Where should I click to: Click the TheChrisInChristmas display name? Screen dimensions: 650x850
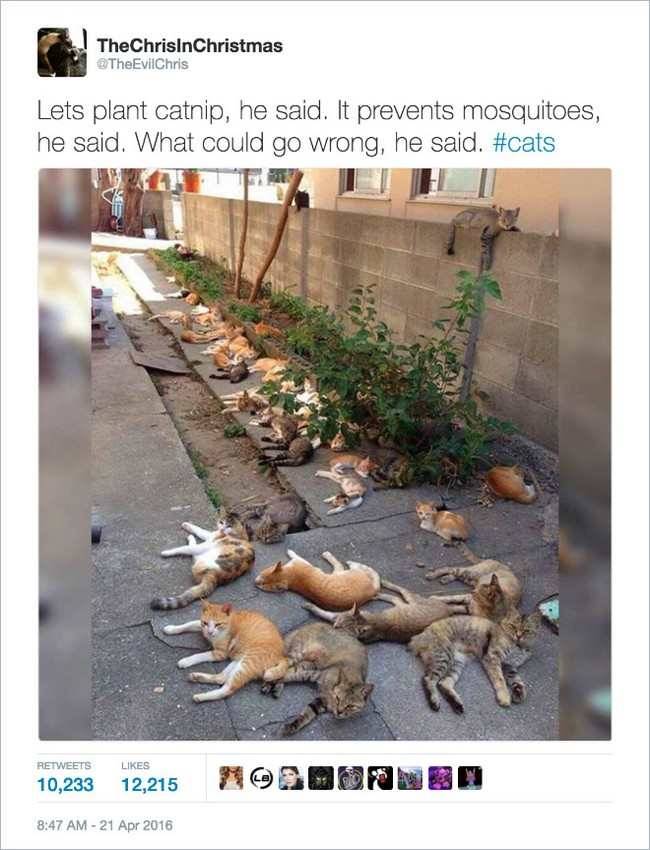click(190, 46)
